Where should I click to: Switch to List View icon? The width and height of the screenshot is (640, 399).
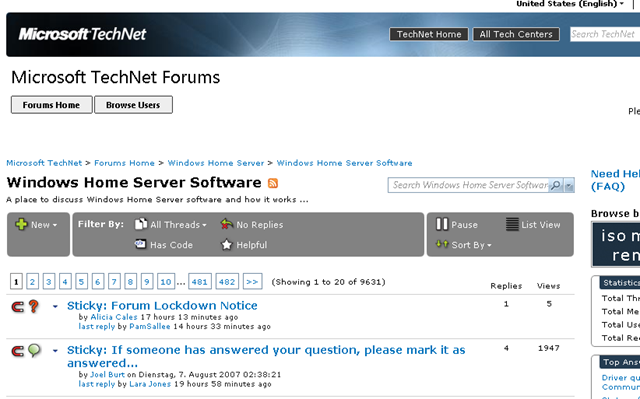[x=512, y=224]
